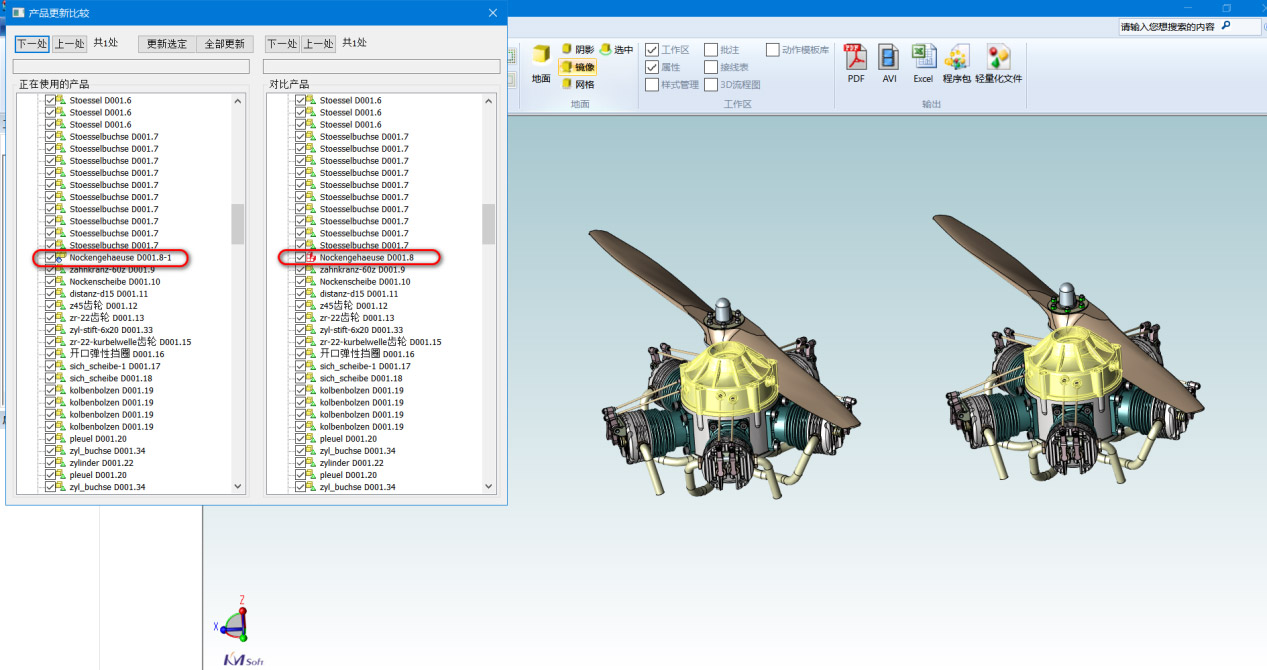Select Nockengehaeuse D001.8 in comparison list

point(366,258)
